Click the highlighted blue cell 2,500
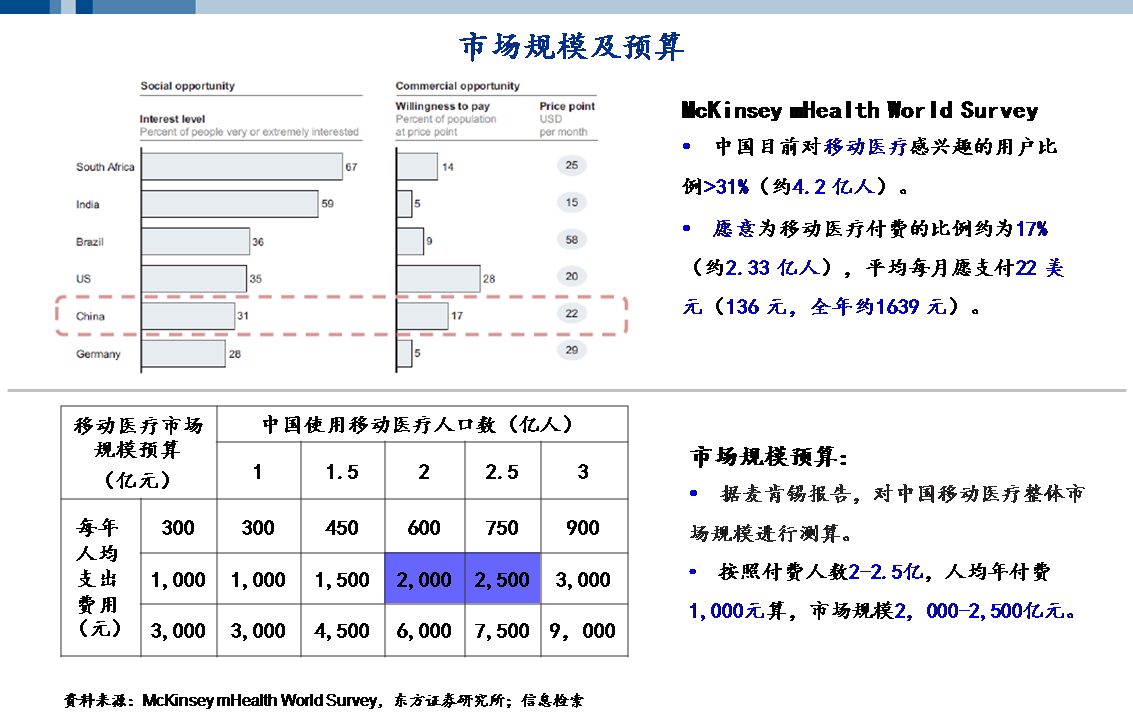The width and height of the screenshot is (1133, 720). 502,578
